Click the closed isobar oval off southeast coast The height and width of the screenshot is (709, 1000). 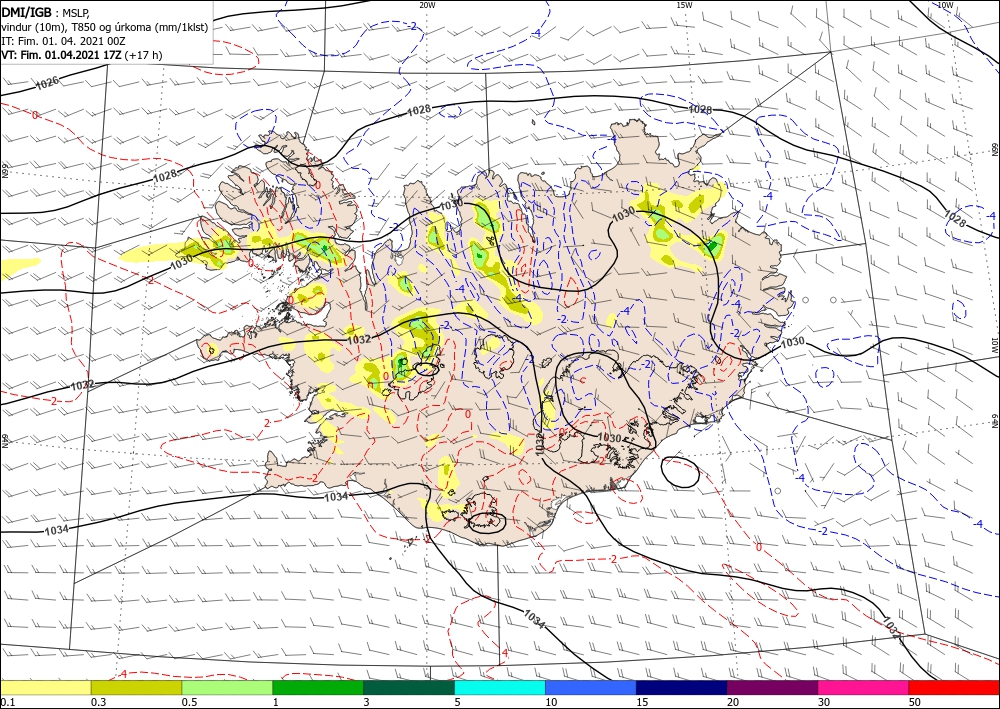(x=680, y=472)
